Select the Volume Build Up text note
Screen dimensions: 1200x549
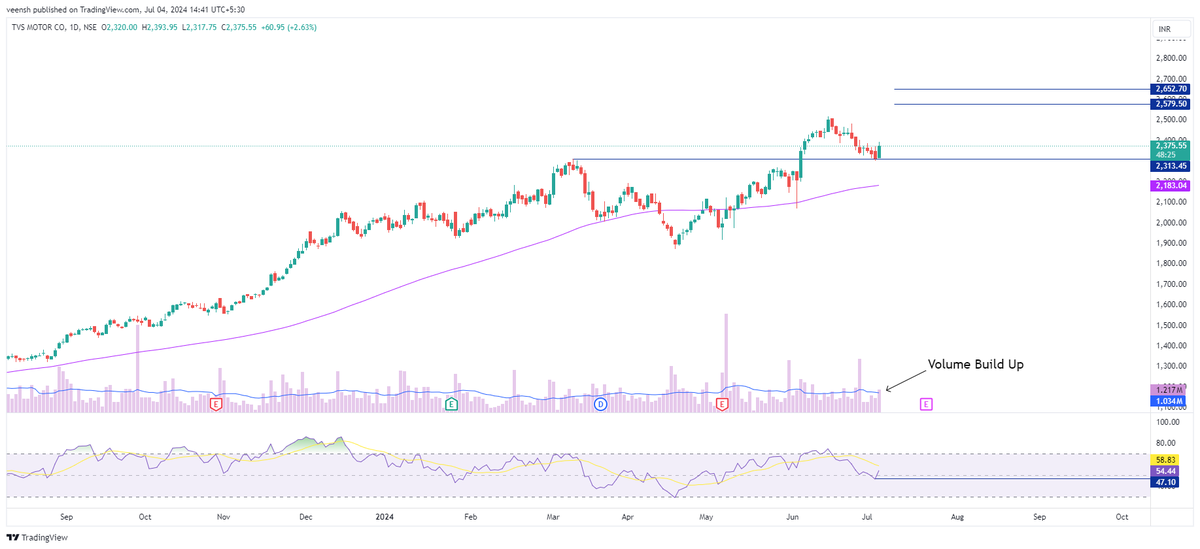[976, 364]
